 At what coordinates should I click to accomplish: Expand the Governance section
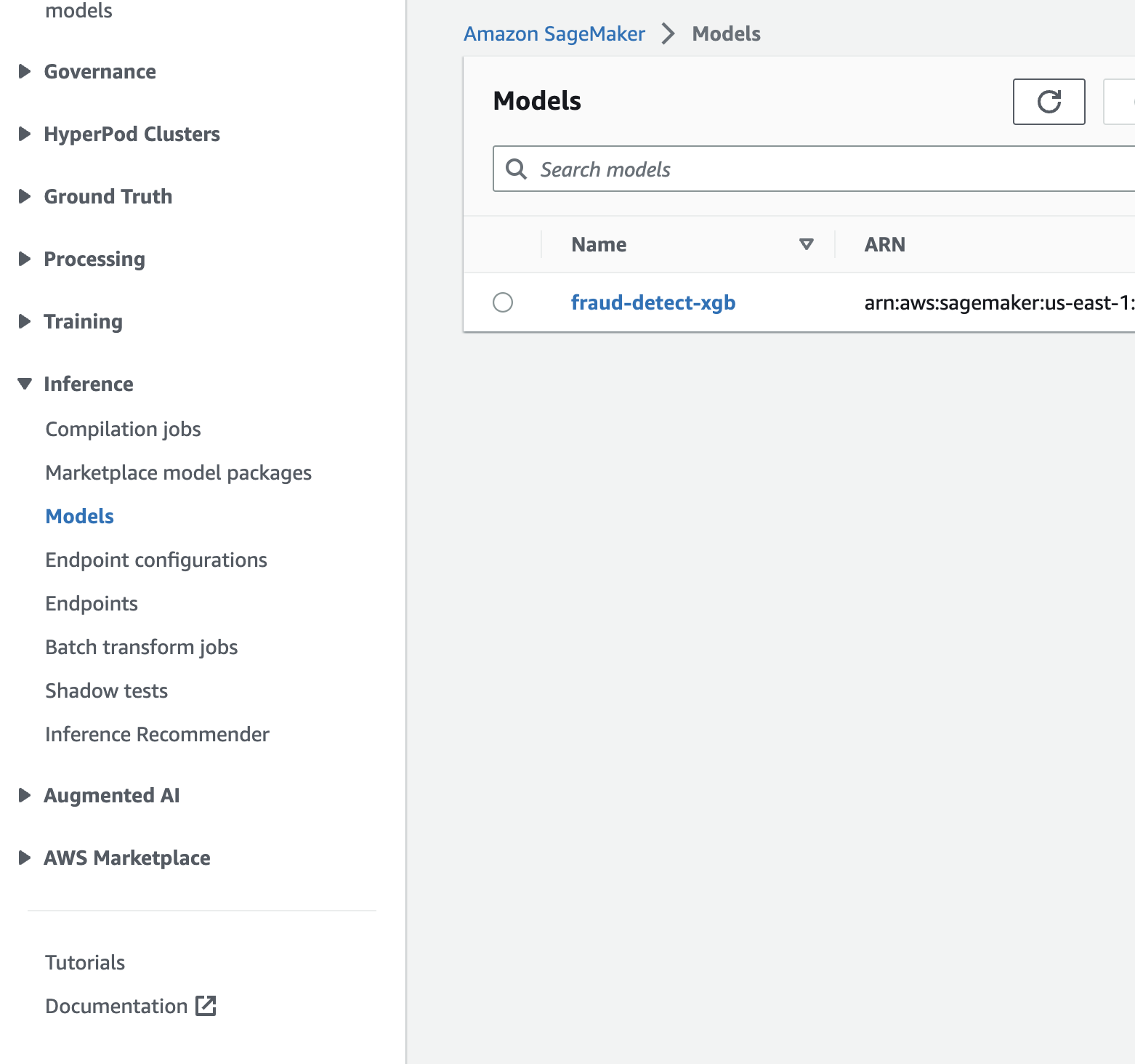(x=25, y=71)
